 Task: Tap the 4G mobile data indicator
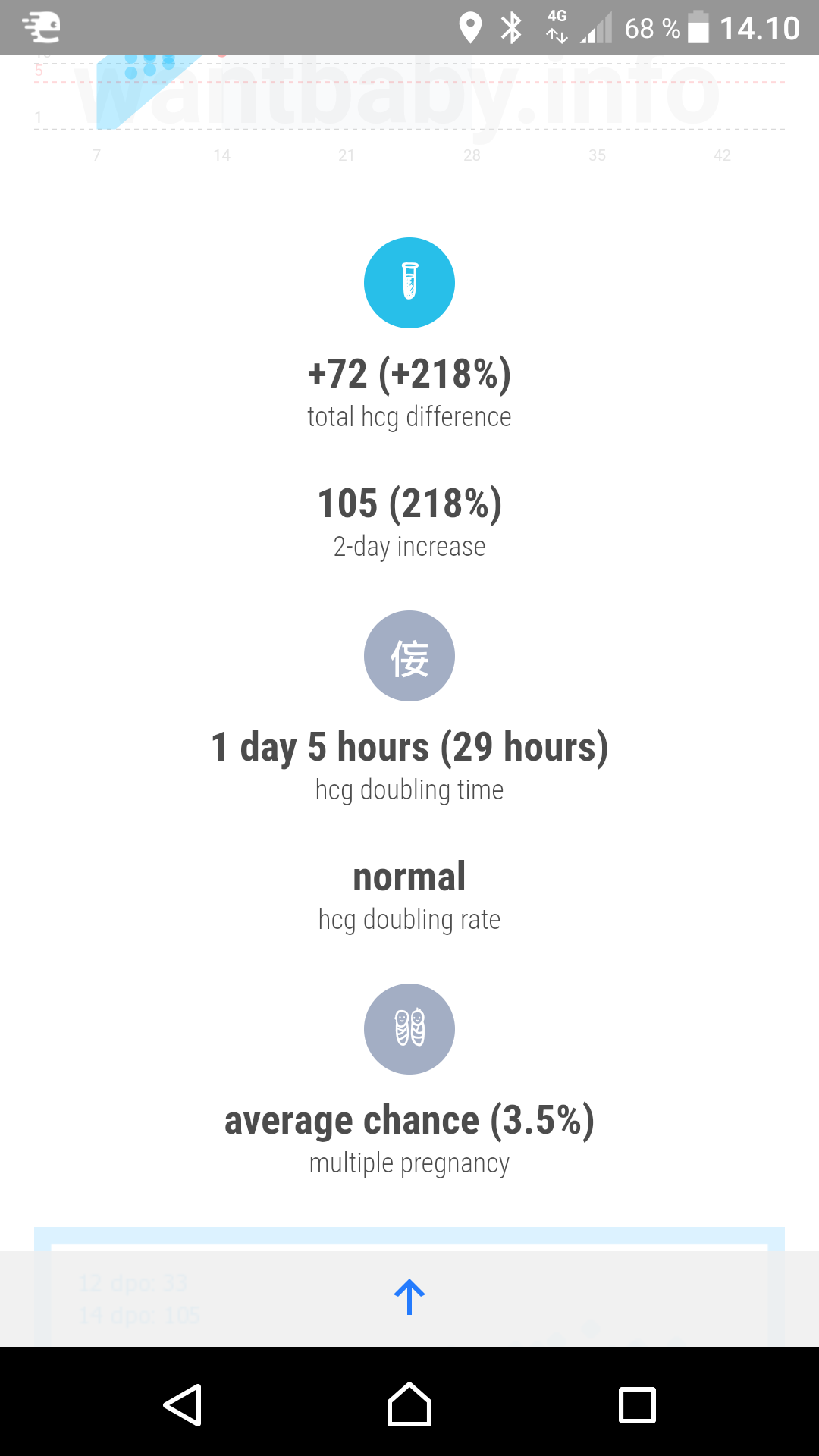click(557, 27)
